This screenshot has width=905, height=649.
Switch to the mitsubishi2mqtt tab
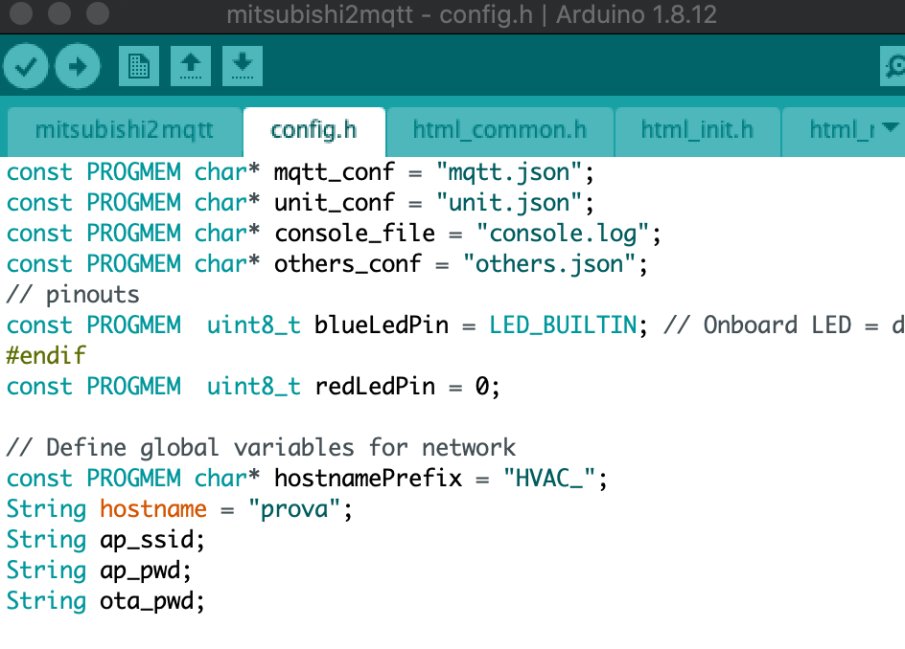click(124, 130)
